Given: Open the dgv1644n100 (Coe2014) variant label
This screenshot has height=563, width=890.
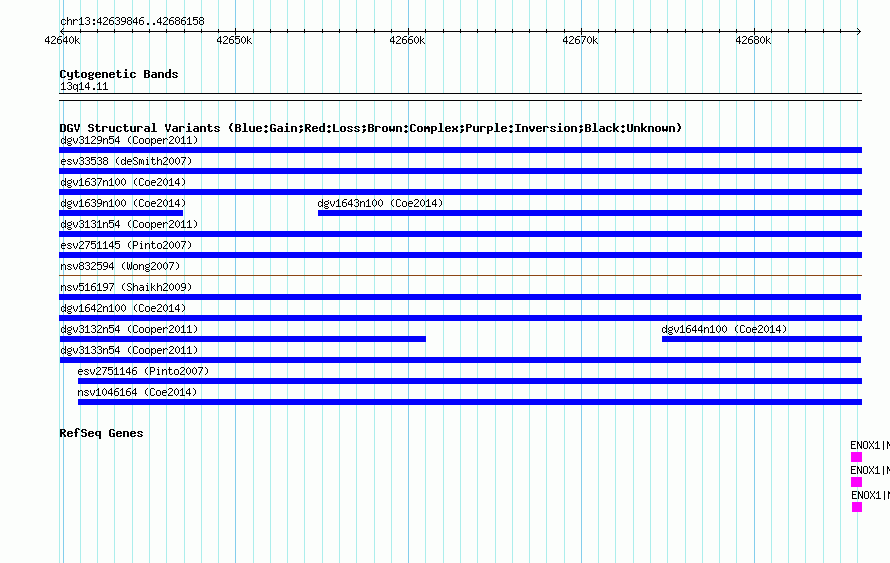Looking at the screenshot, I should (x=724, y=329).
